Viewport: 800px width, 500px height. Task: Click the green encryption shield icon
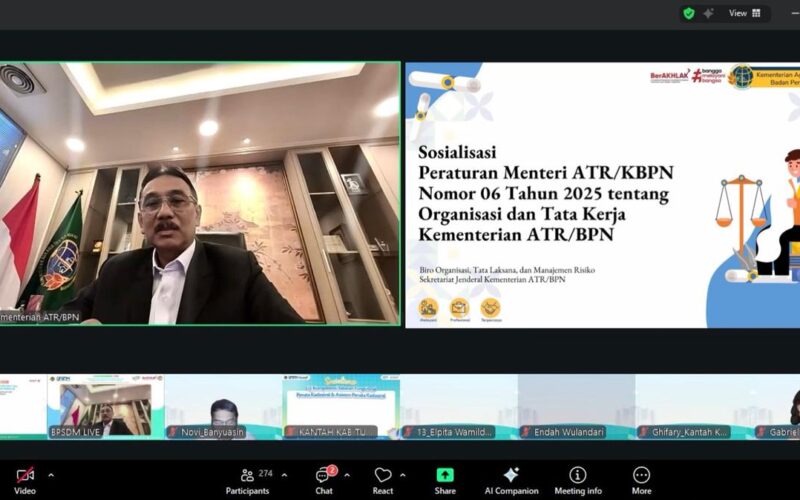coord(689,13)
